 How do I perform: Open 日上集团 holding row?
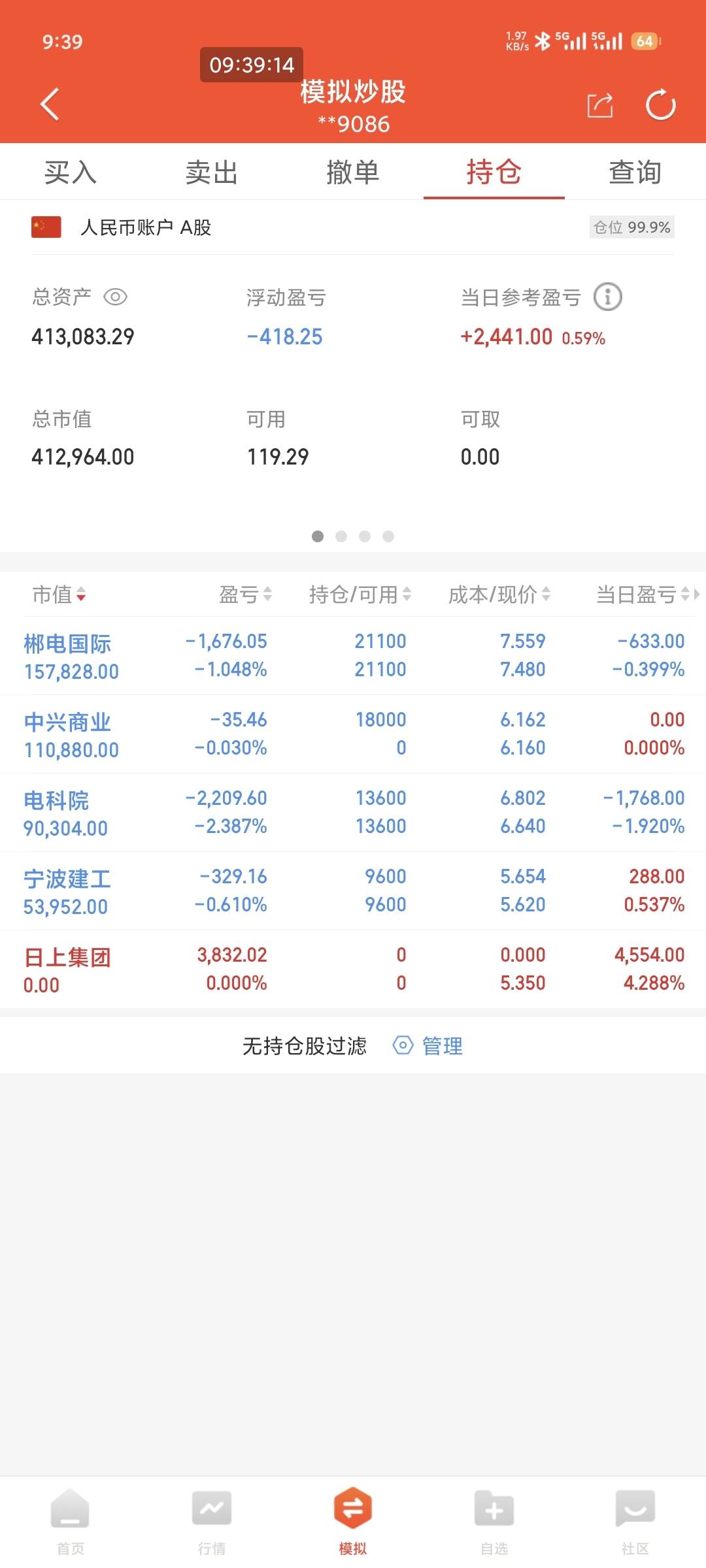tap(353, 970)
